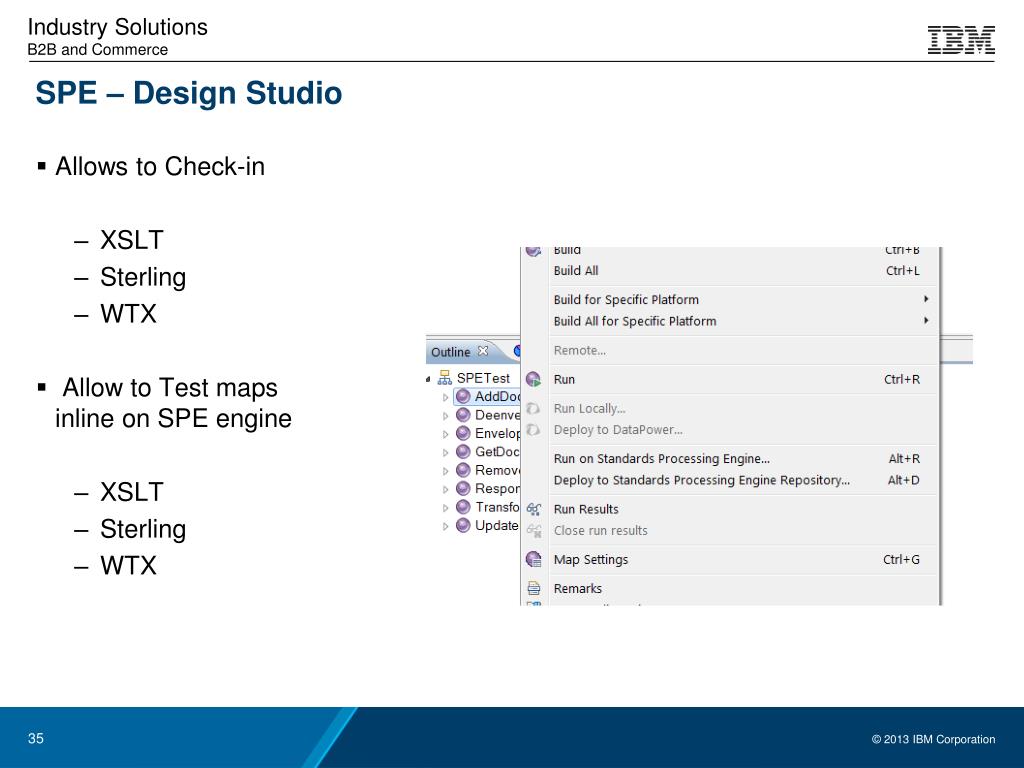Open the Build for Specific Platform submenu arrow
The image size is (1024, 768).
926,299
